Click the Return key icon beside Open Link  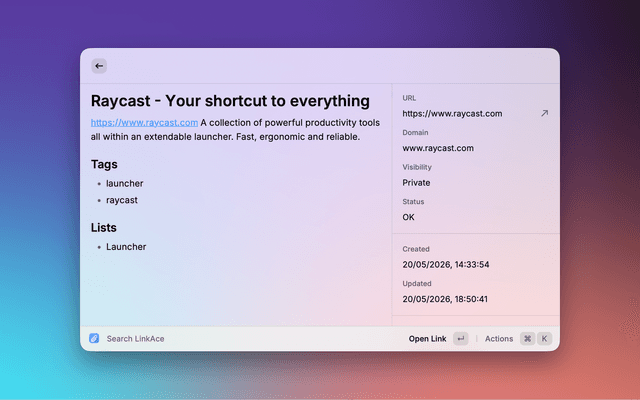click(460, 338)
